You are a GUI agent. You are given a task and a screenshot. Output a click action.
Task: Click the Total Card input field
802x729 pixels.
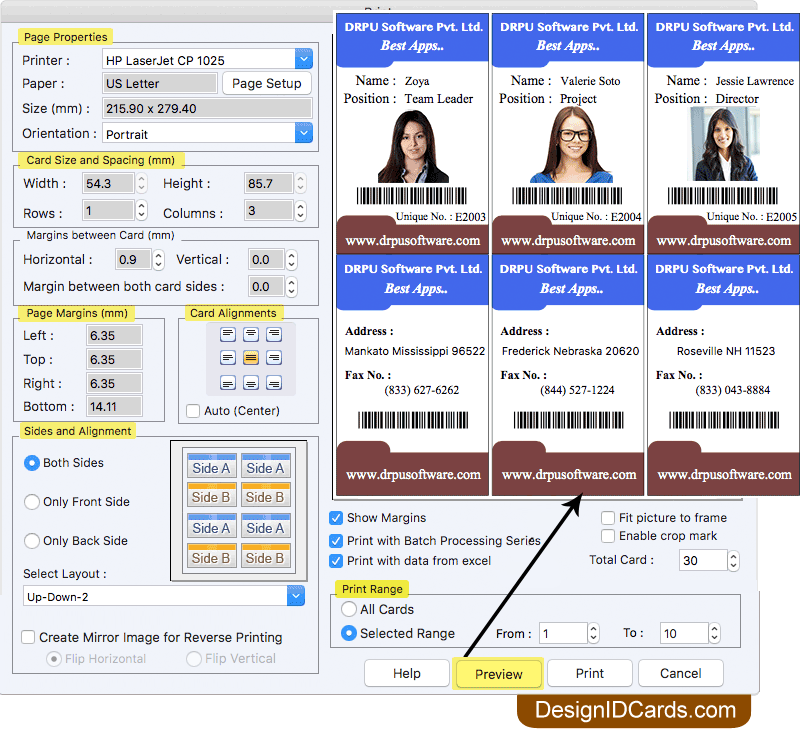(703, 561)
